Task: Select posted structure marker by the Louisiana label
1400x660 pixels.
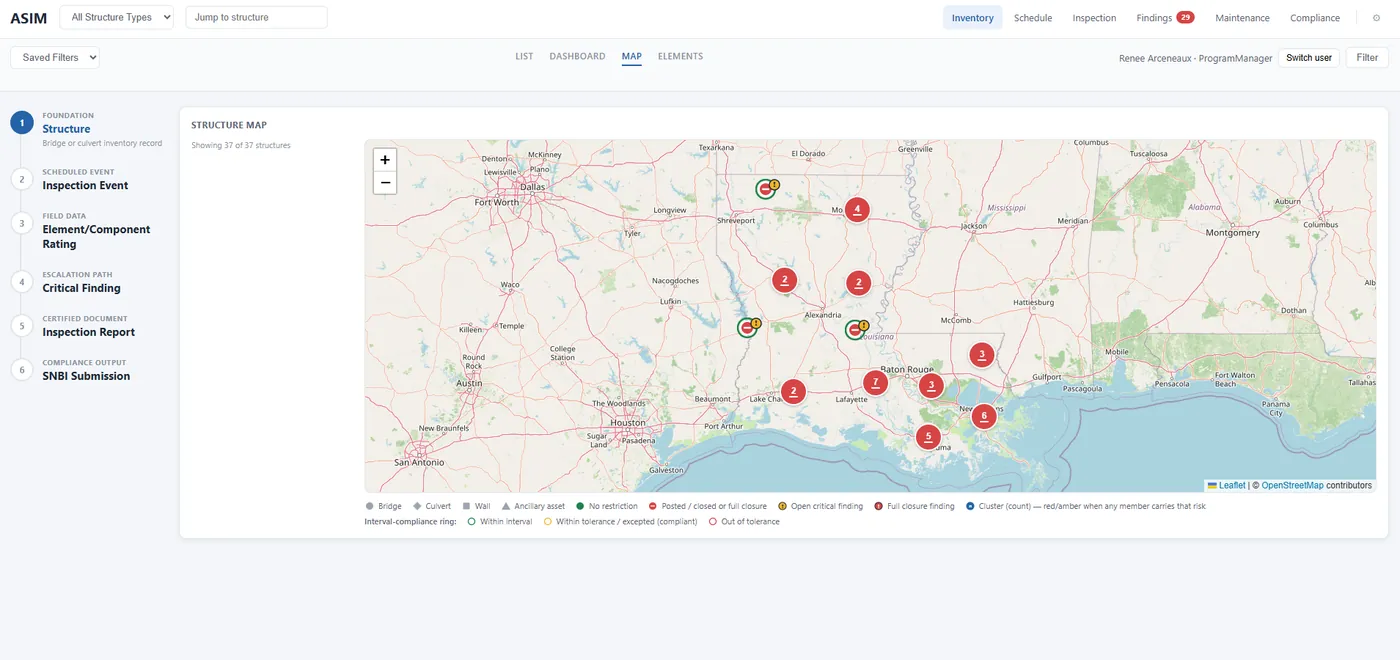Action: [x=855, y=330]
